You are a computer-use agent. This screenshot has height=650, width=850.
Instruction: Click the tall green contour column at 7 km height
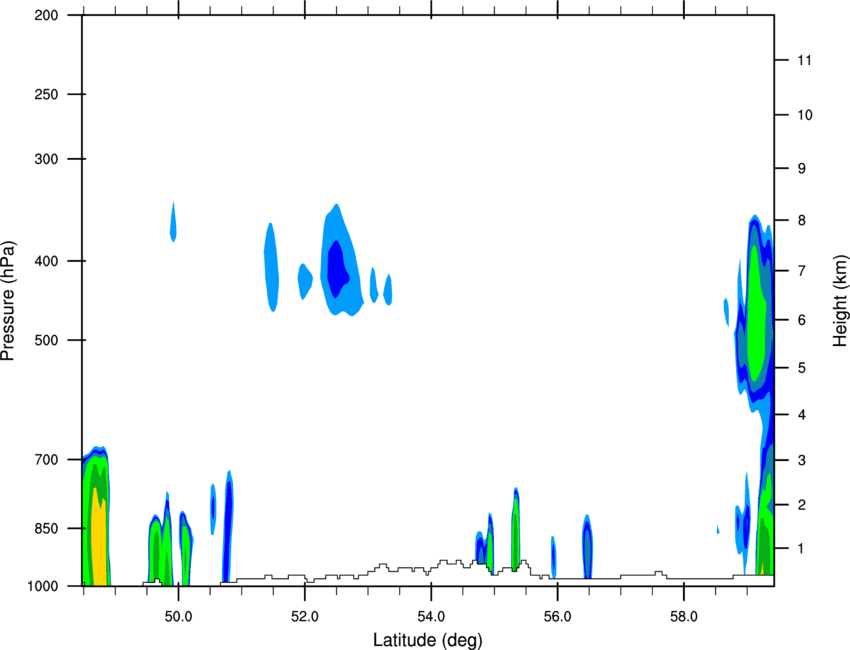click(756, 313)
